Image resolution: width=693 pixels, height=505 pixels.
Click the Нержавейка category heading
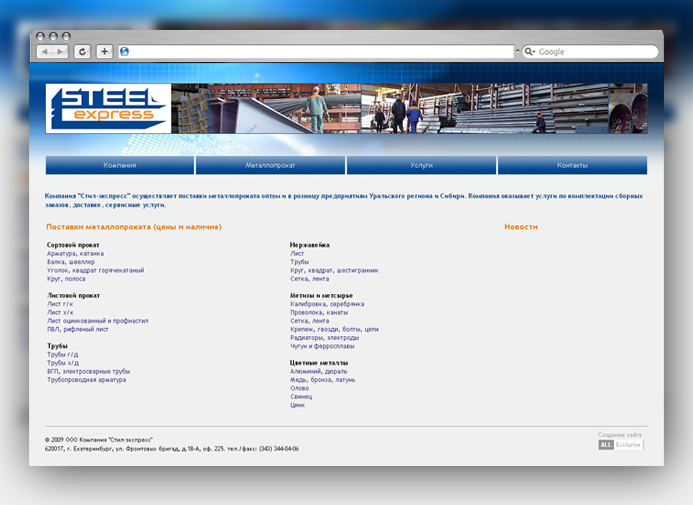click(x=310, y=245)
